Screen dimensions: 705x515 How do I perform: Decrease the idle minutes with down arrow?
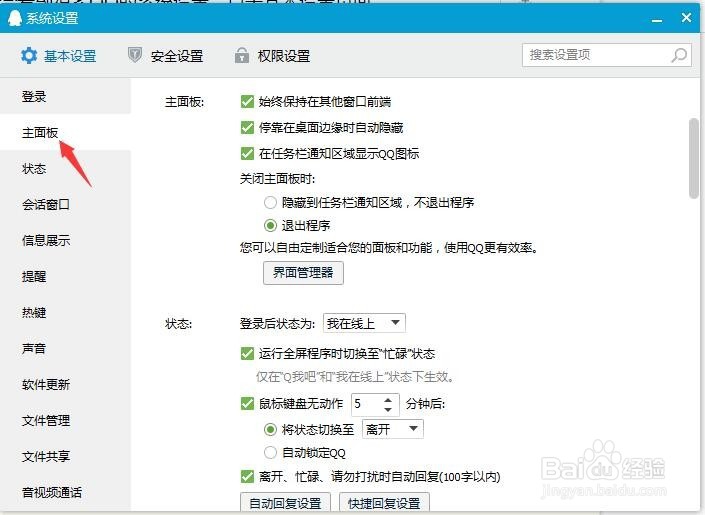click(388, 409)
